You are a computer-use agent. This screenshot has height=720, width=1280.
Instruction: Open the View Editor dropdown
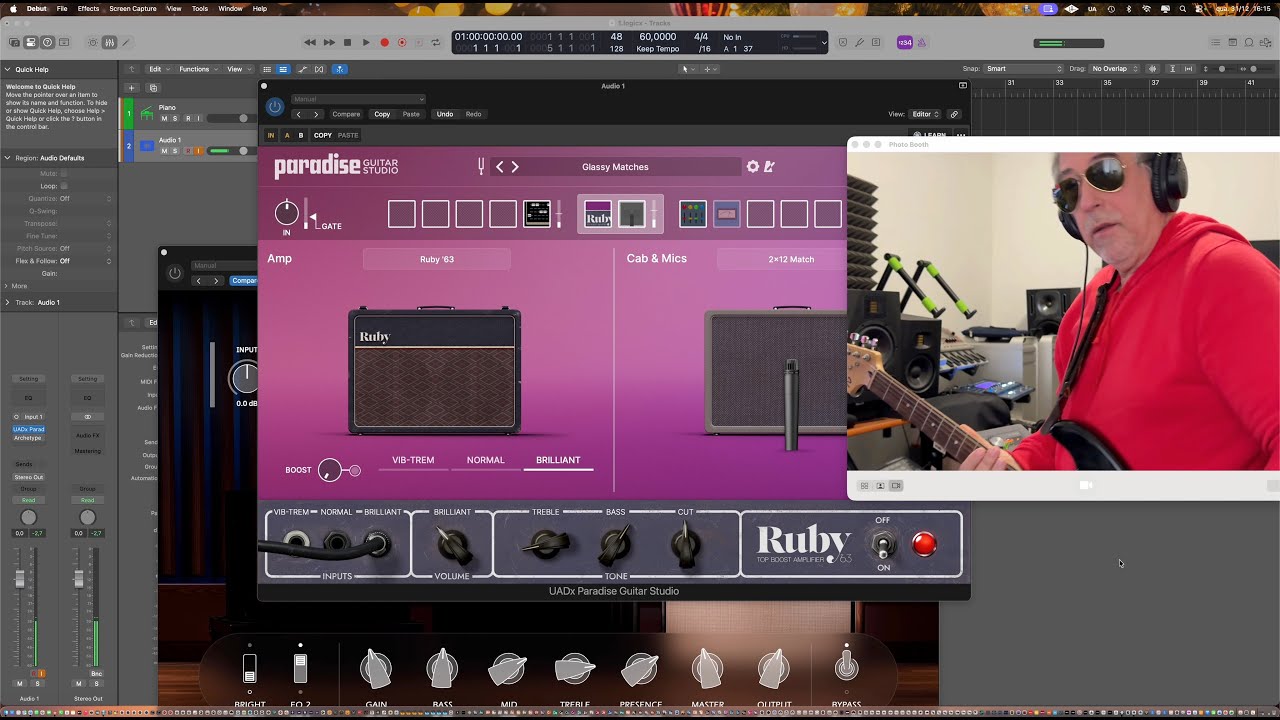(926, 114)
